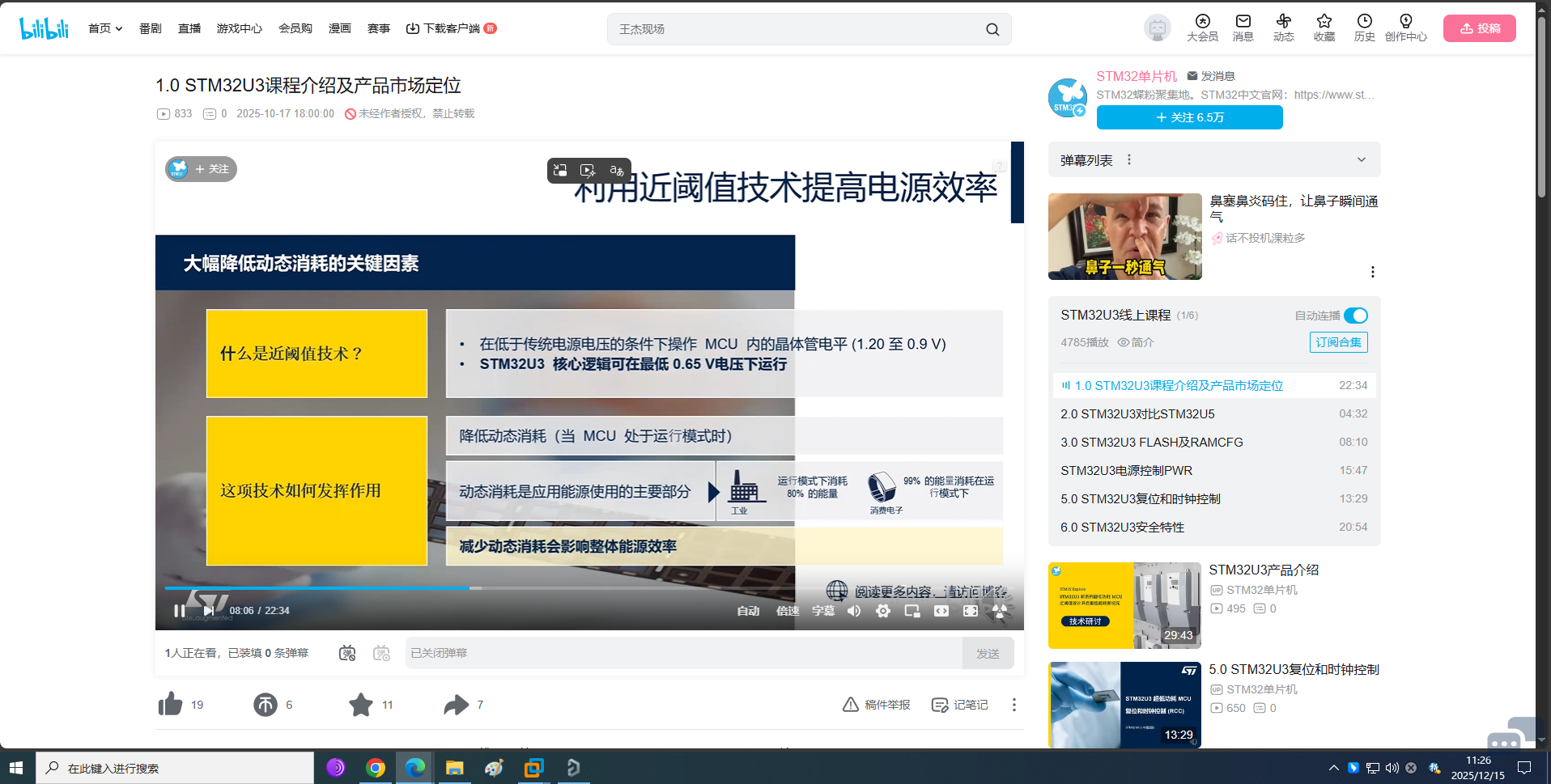Open the 倍速 playback speed menu
This screenshot has width=1551, height=784.
(788, 611)
